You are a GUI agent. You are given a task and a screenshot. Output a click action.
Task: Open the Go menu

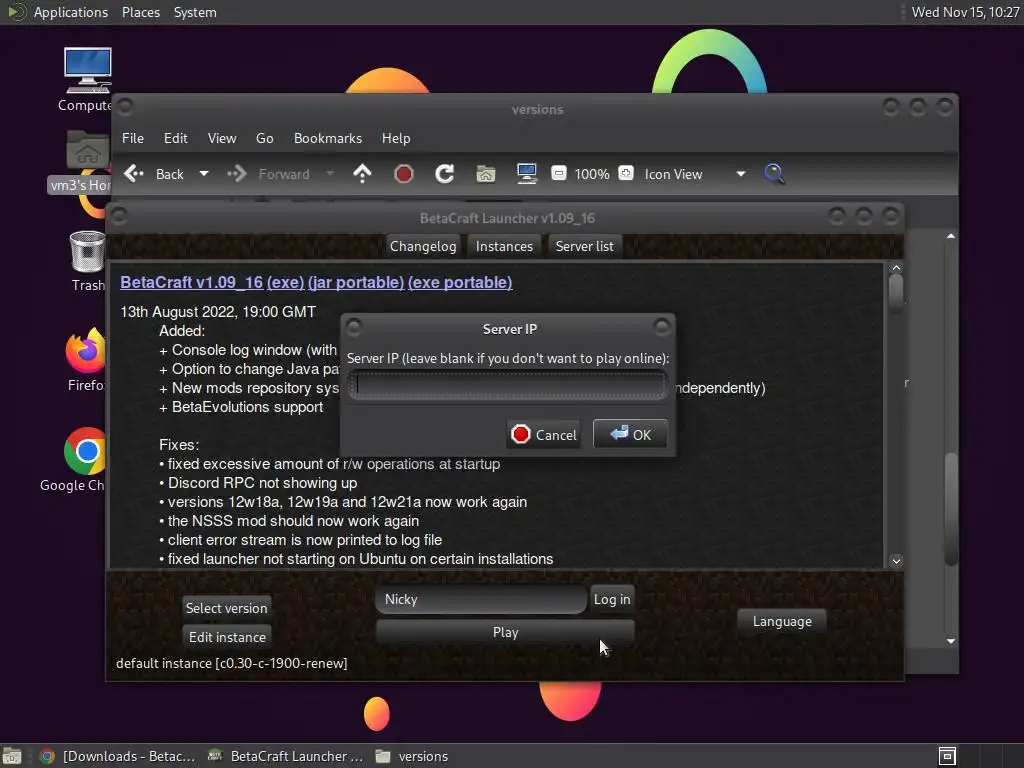coord(264,138)
